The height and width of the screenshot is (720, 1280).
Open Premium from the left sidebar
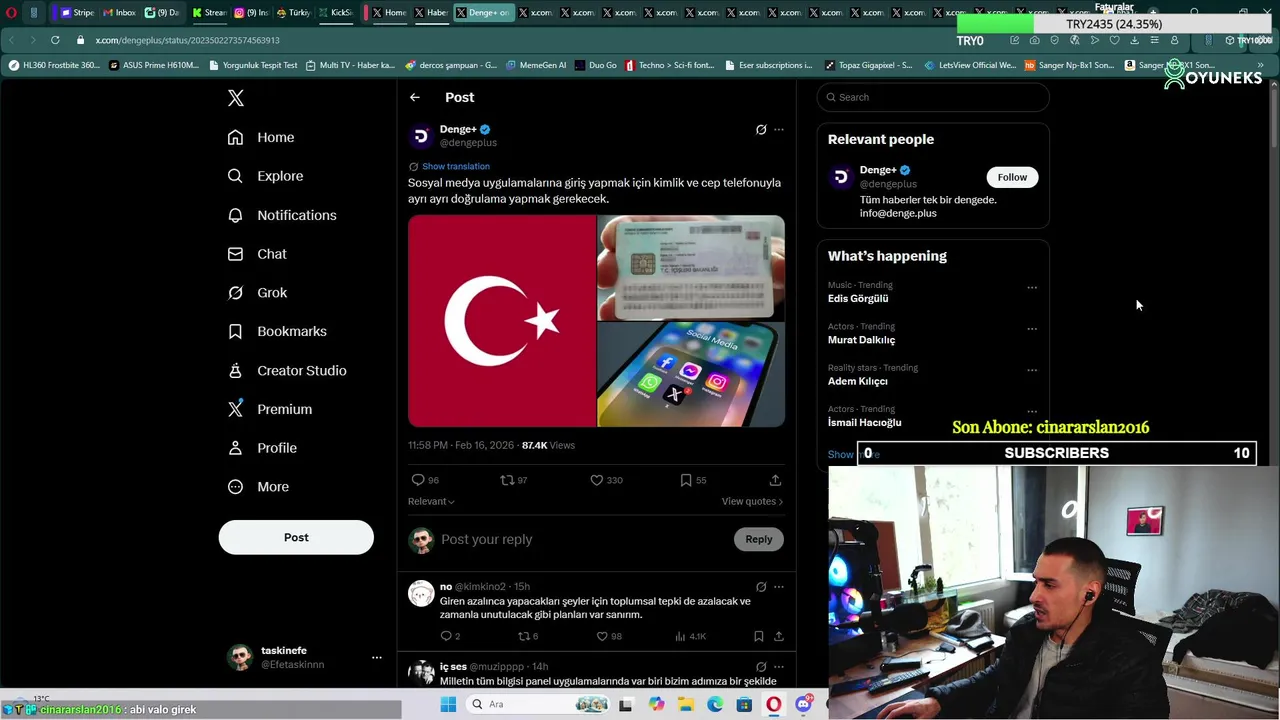tap(270, 409)
